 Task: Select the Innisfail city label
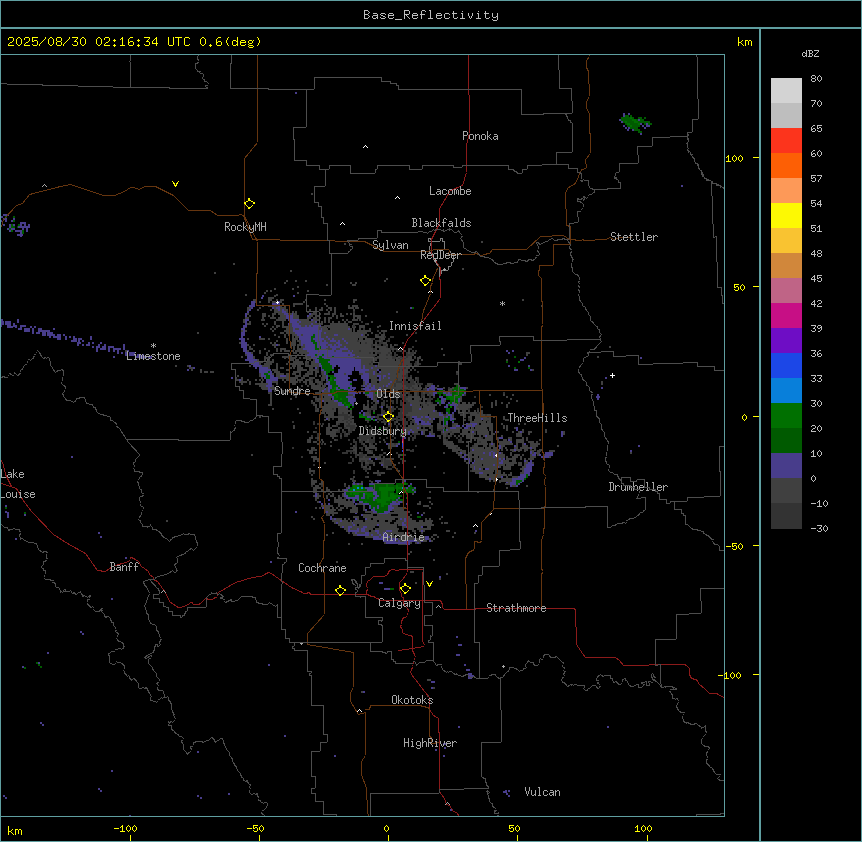(415, 326)
